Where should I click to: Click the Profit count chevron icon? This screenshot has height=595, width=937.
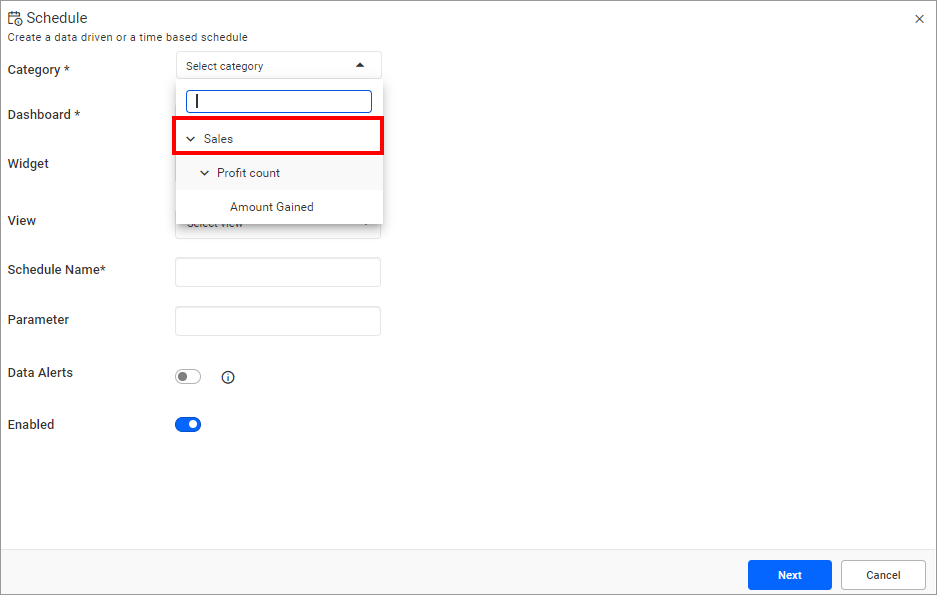[205, 172]
